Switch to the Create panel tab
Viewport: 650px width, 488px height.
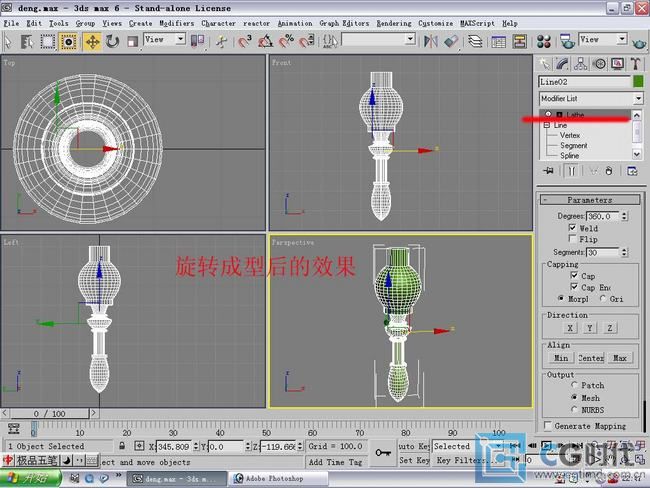[x=544, y=64]
